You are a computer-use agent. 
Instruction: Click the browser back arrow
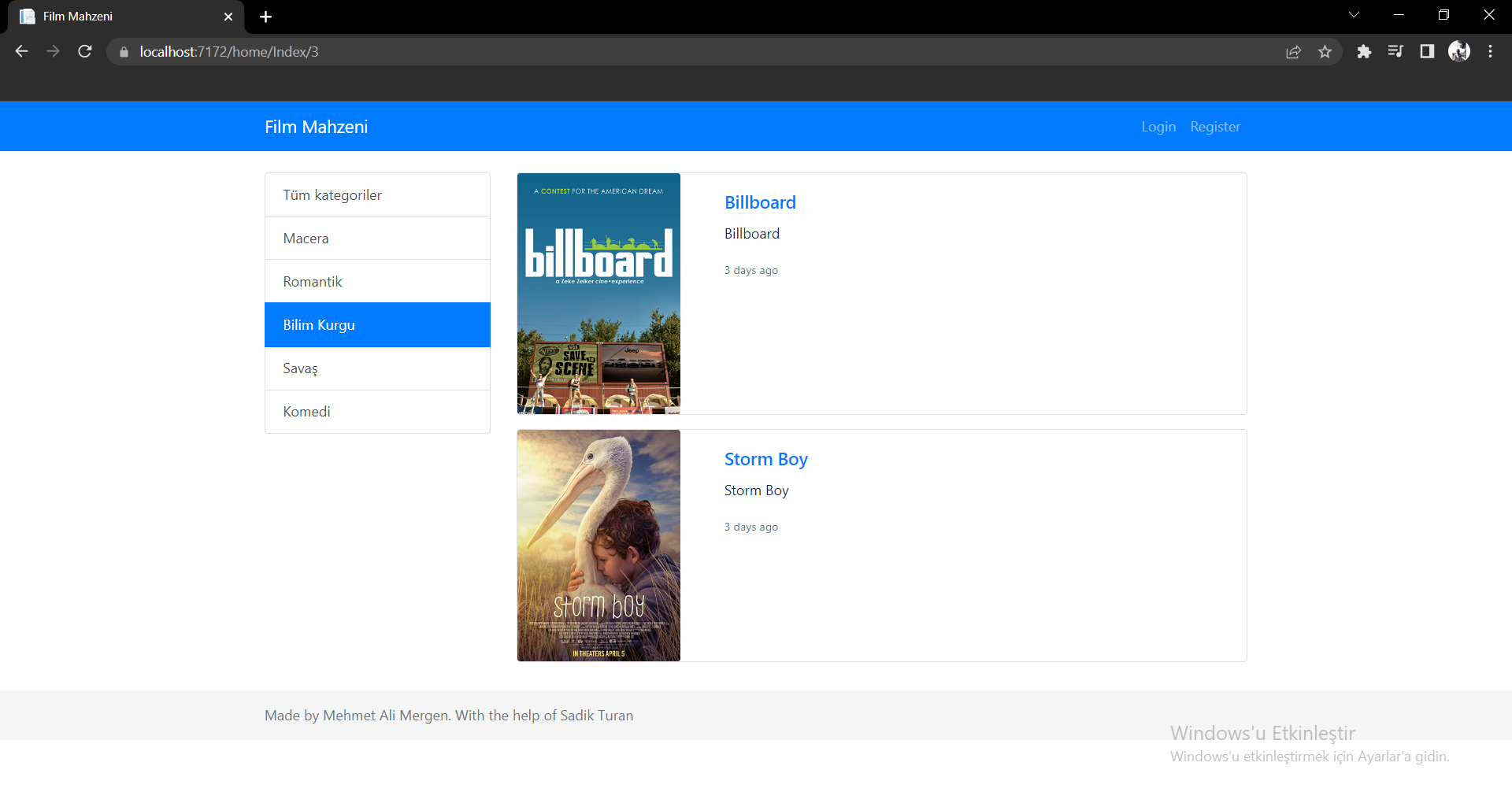[21, 51]
